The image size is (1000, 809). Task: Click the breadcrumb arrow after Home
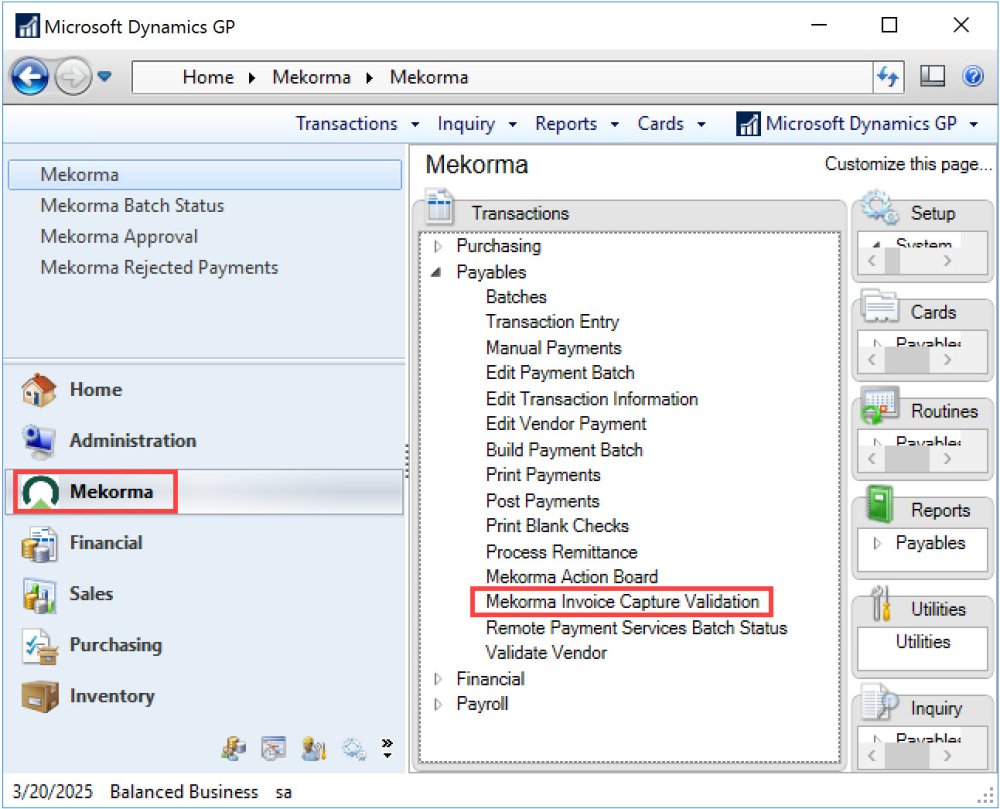pyautogui.click(x=252, y=78)
